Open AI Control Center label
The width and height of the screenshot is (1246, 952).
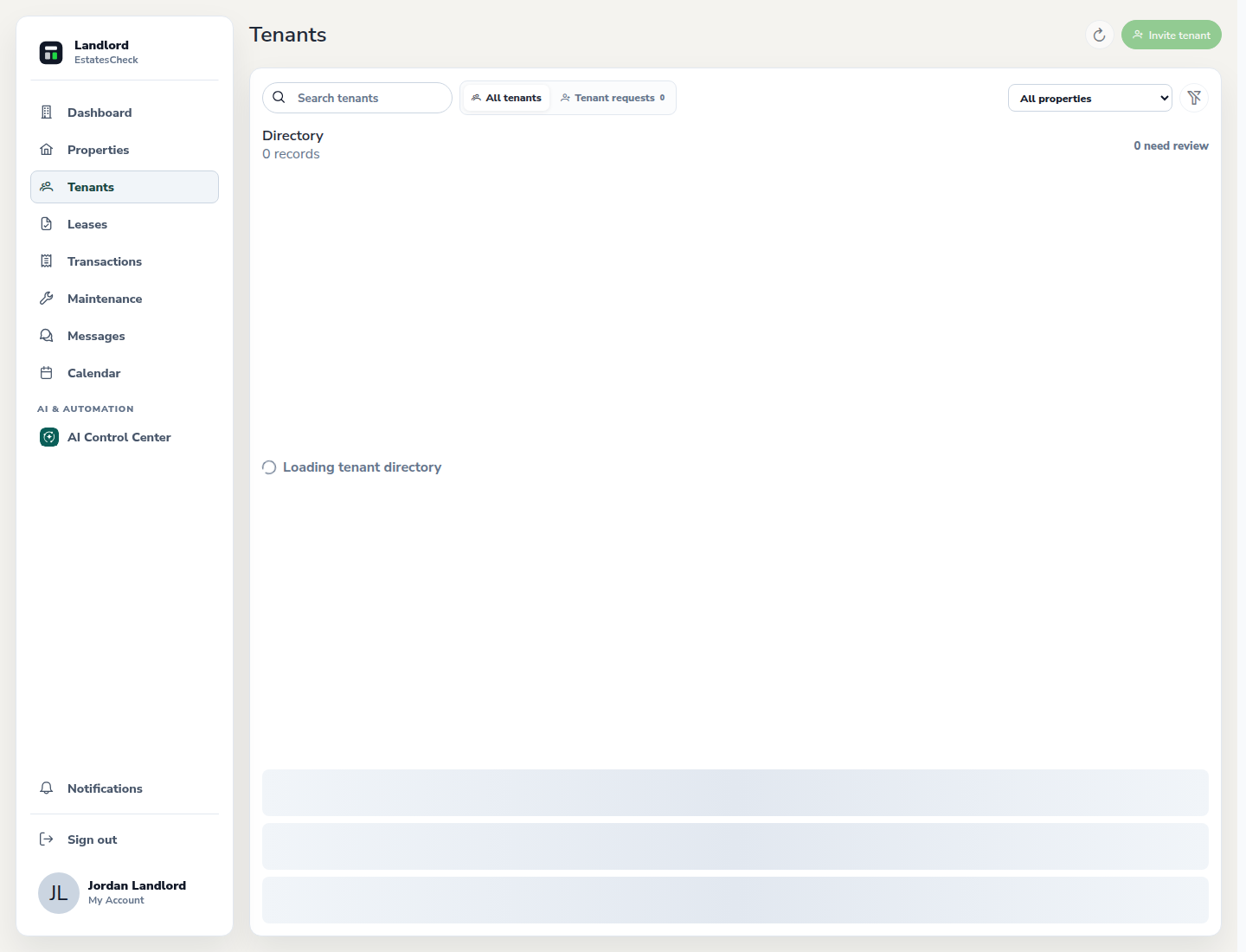coord(119,437)
